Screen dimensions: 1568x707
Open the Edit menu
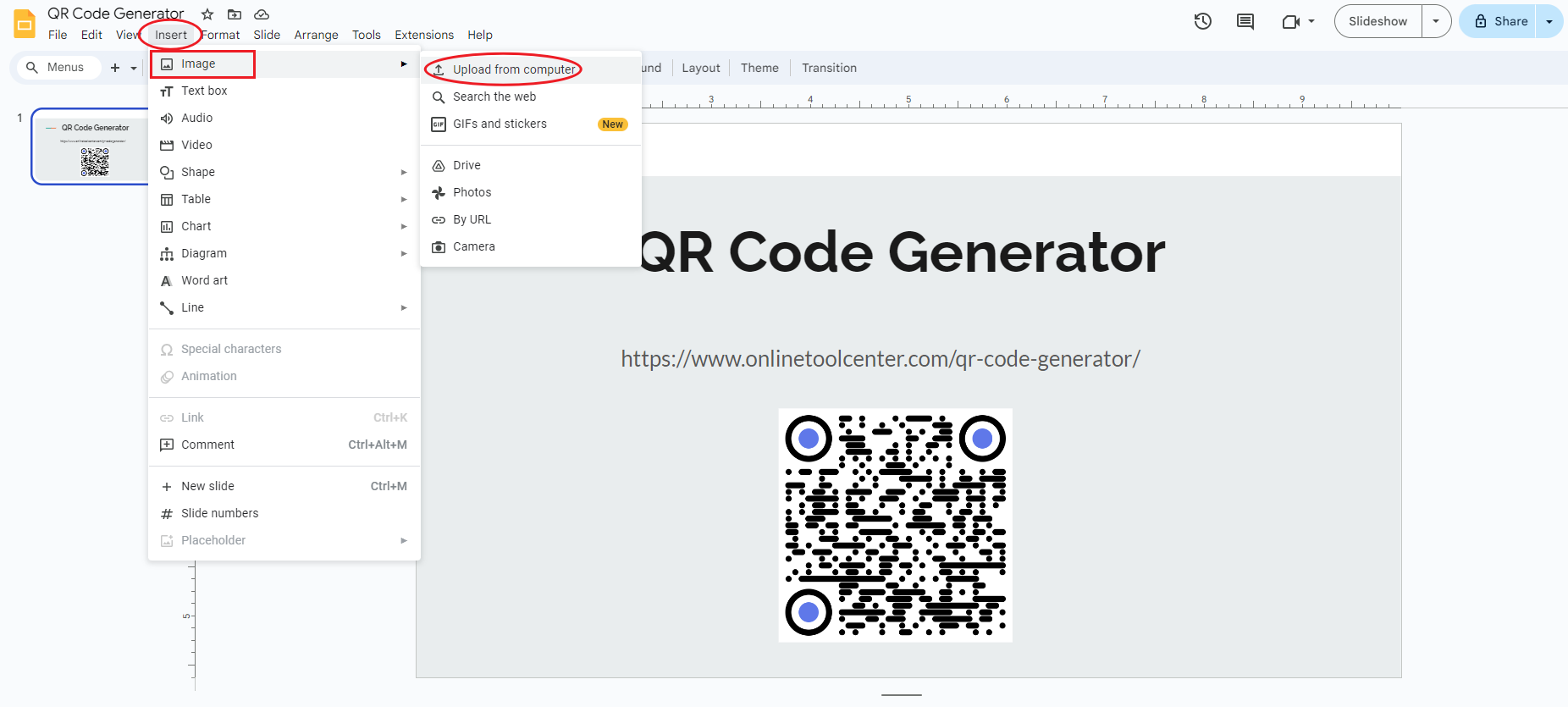point(91,35)
